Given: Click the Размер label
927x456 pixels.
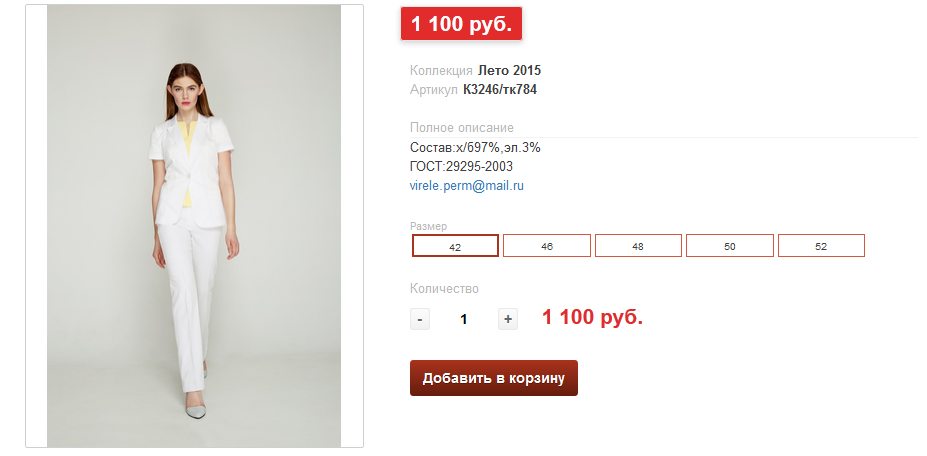Looking at the screenshot, I should [429, 226].
